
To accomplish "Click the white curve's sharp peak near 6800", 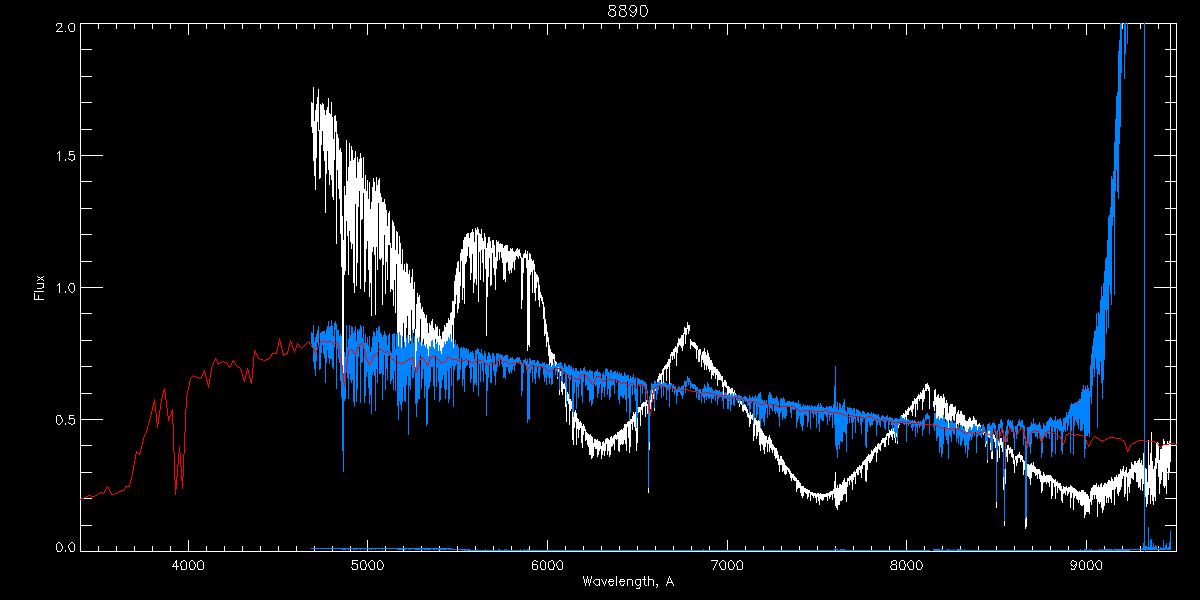I will point(687,327).
